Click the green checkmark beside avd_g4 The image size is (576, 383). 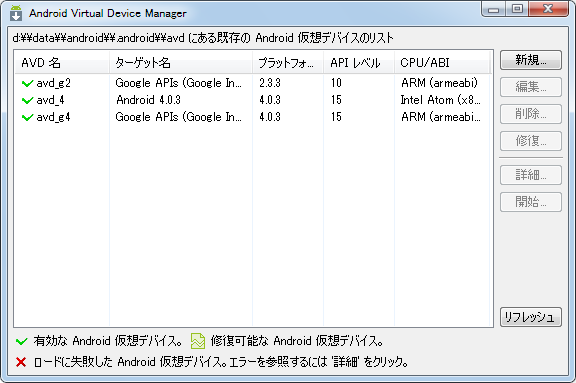click(28, 118)
